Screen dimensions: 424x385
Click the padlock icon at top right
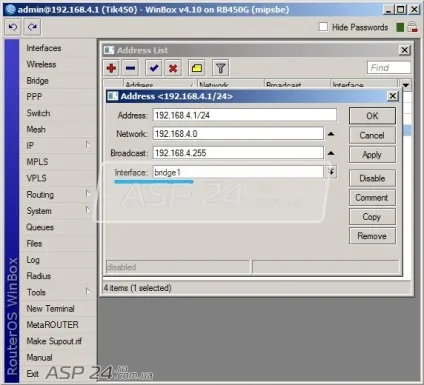412,27
